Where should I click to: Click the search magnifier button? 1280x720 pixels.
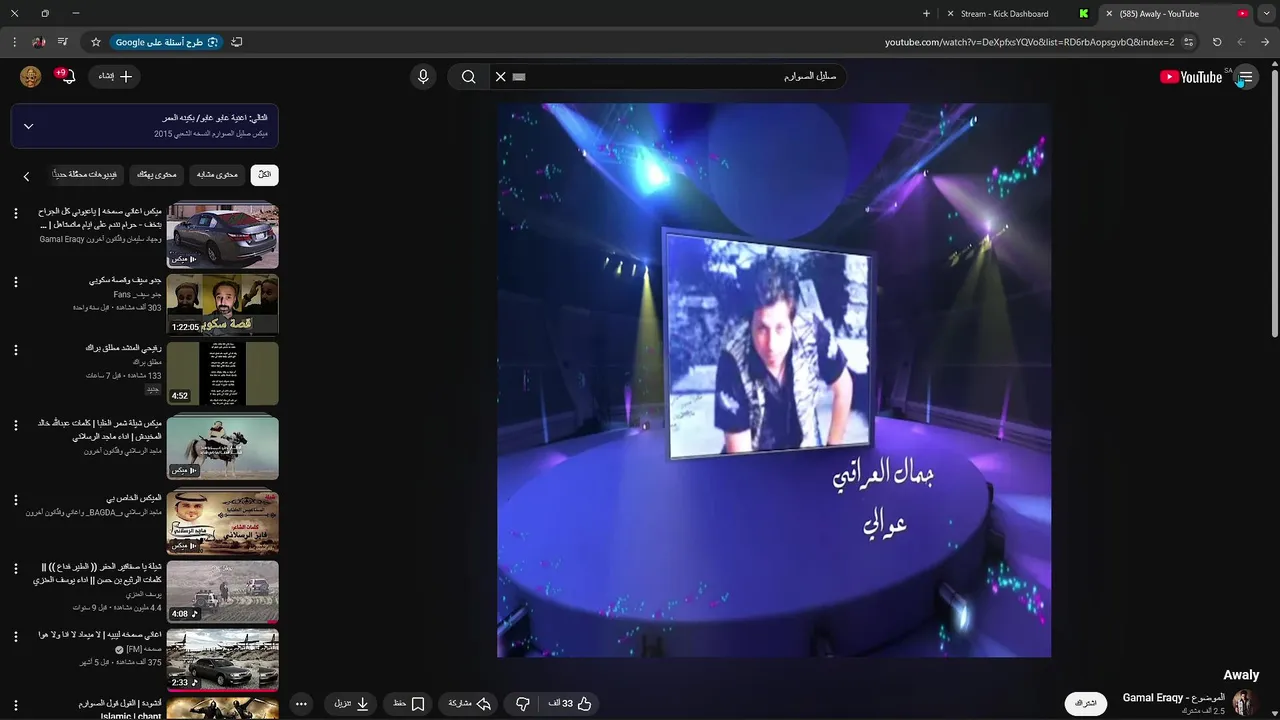click(x=468, y=77)
